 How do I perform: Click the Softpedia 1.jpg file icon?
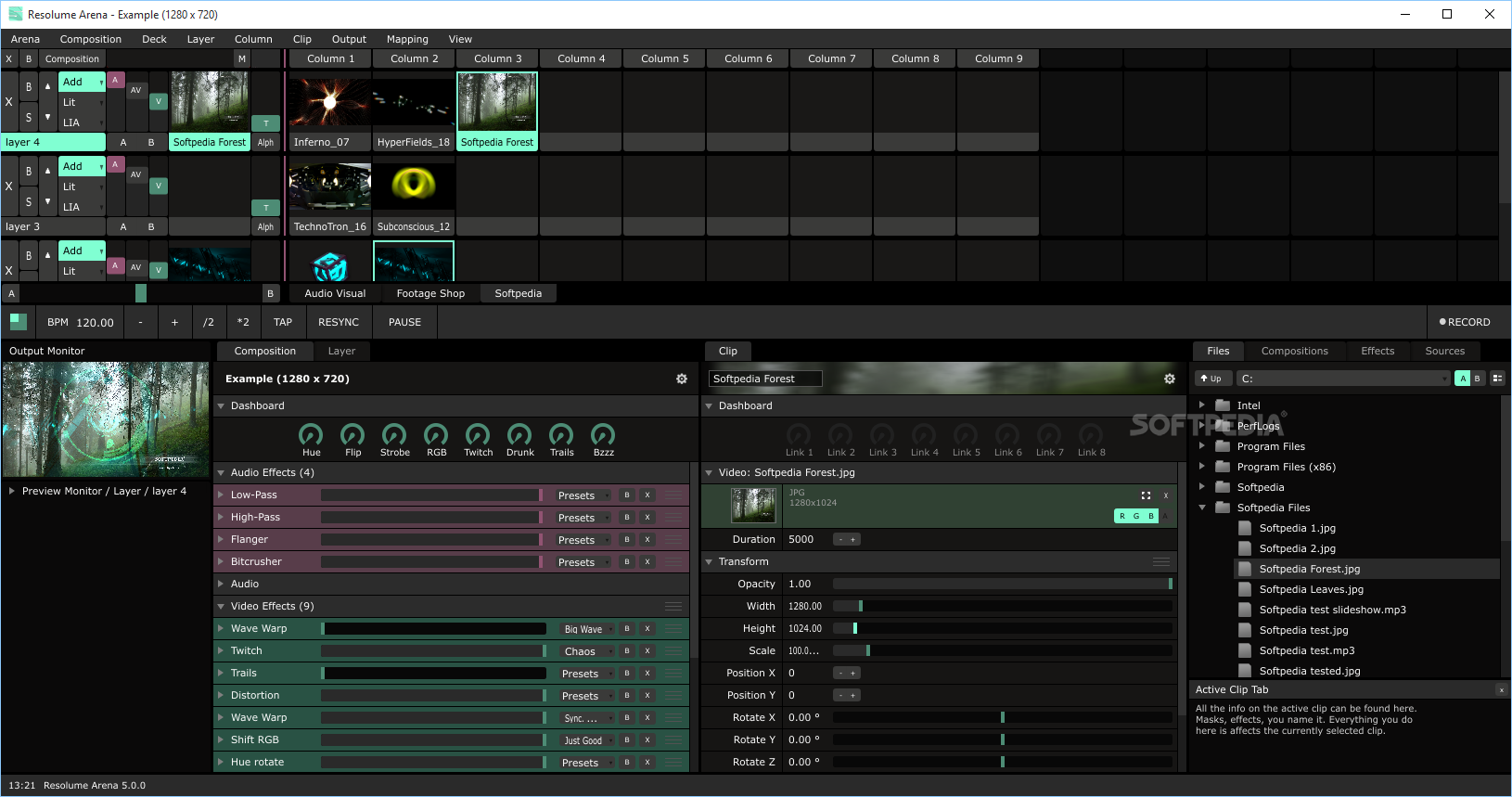[x=1245, y=528]
